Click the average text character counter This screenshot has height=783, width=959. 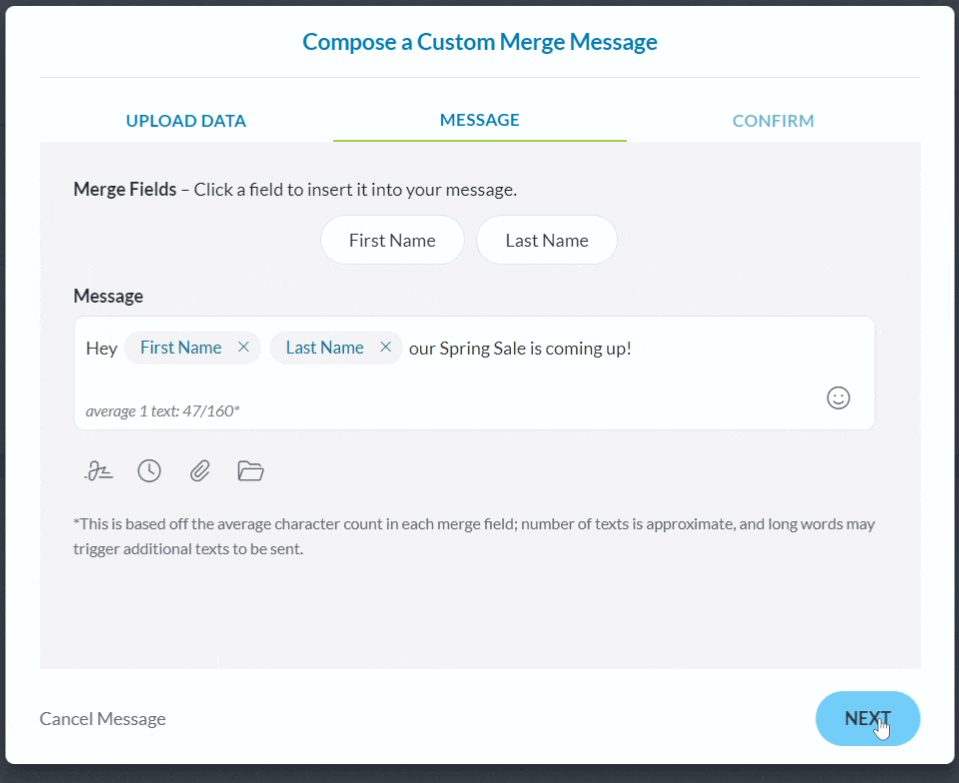[163, 410]
